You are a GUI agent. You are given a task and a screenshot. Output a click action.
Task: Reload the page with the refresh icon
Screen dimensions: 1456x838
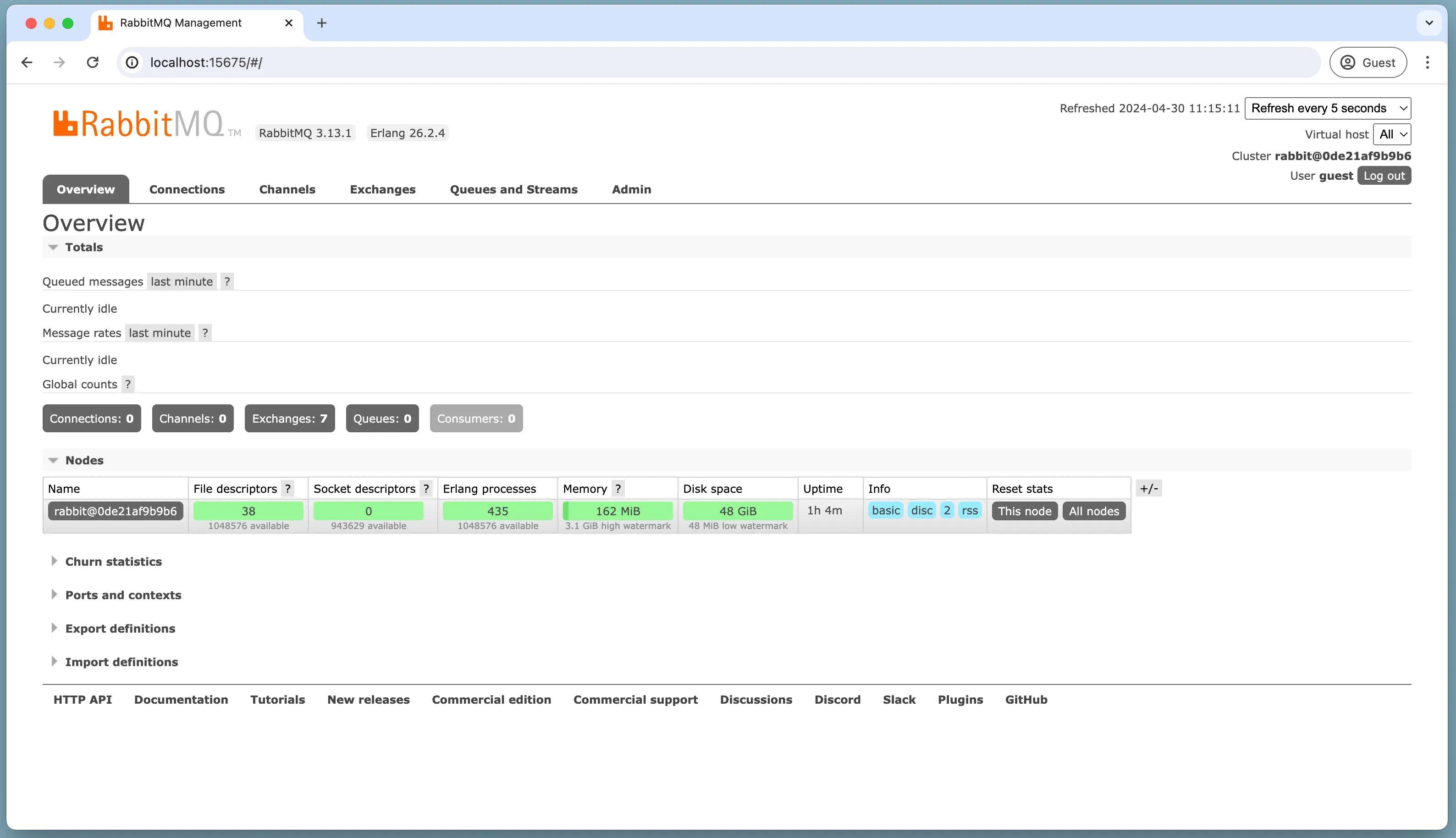[93, 62]
